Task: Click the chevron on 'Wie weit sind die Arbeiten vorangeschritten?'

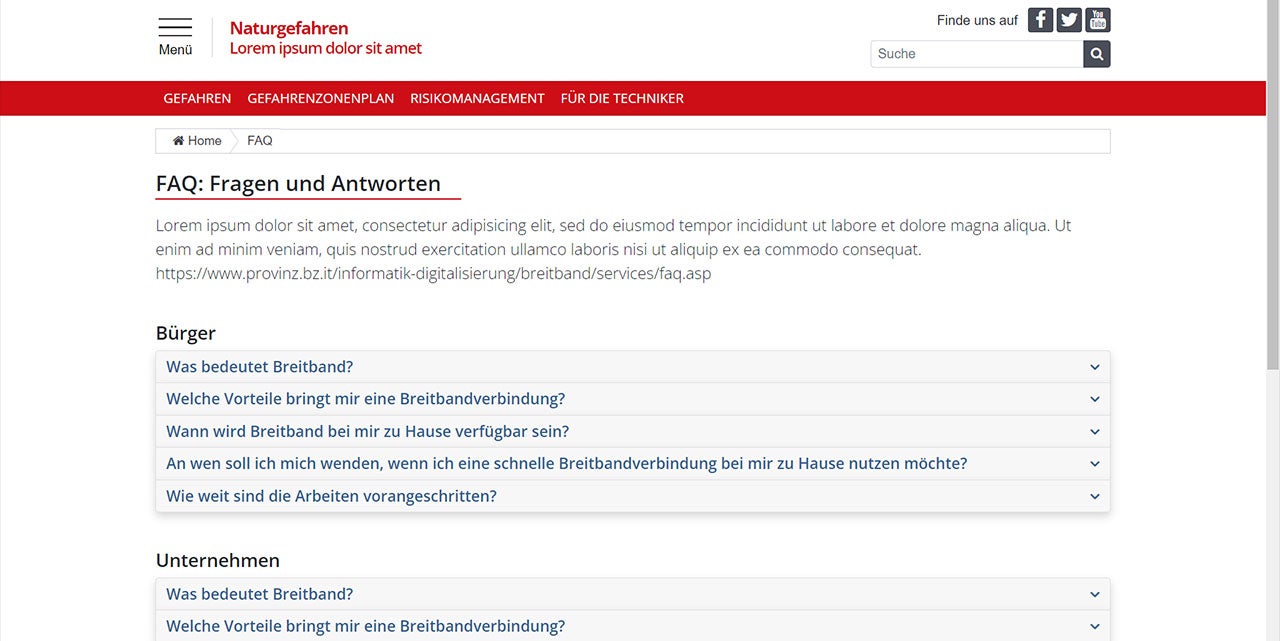Action: pyautogui.click(x=1094, y=497)
